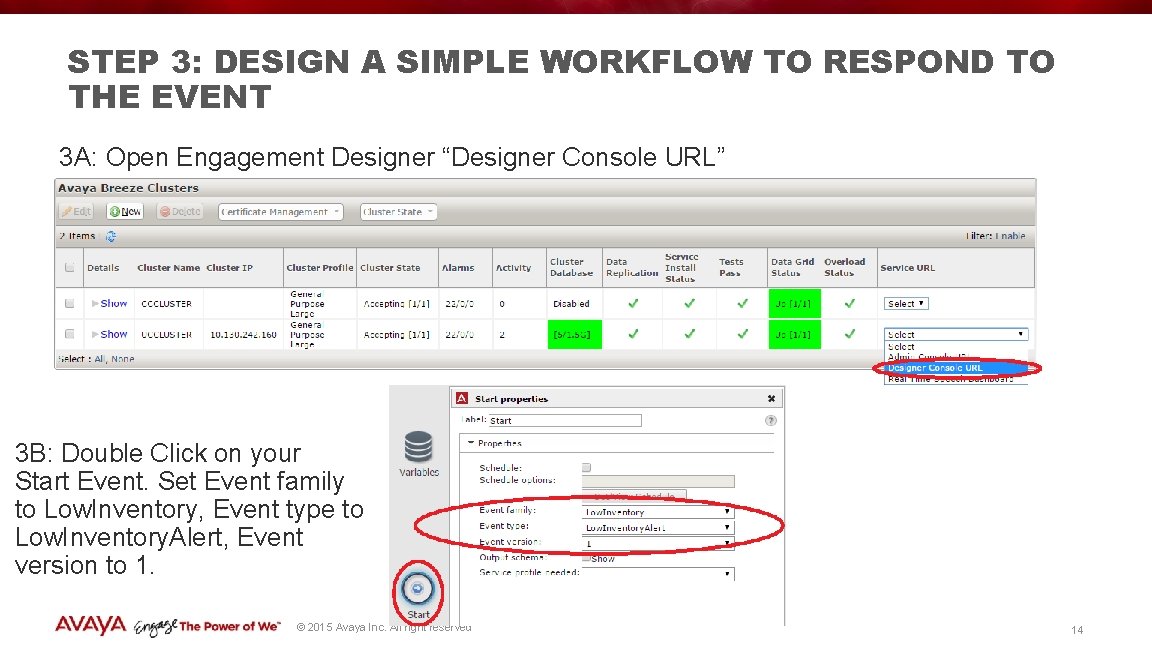Click the Schedule options field
This screenshot has width=1152, height=648.
click(658, 481)
